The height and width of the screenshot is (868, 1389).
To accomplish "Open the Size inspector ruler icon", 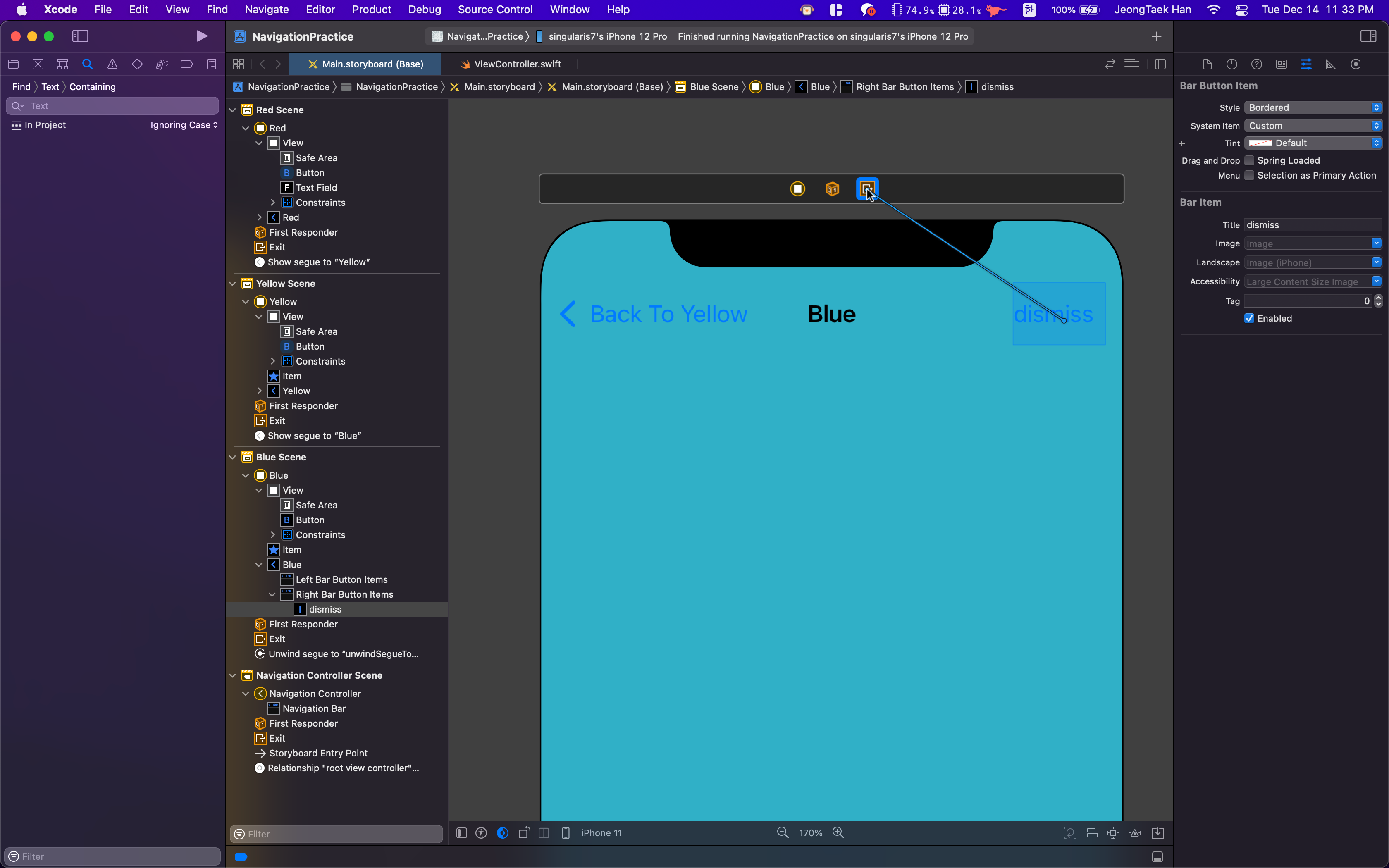I will [1330, 64].
